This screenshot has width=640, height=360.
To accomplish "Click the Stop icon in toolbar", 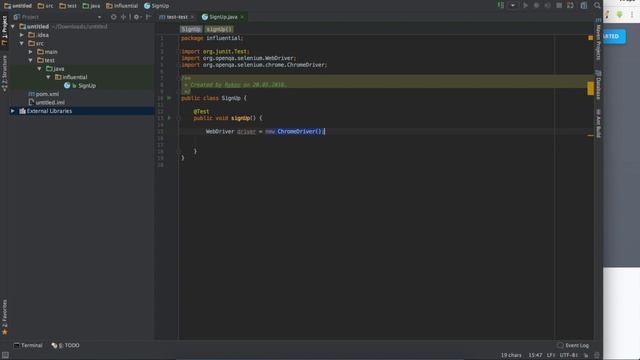I will (559, 5).
